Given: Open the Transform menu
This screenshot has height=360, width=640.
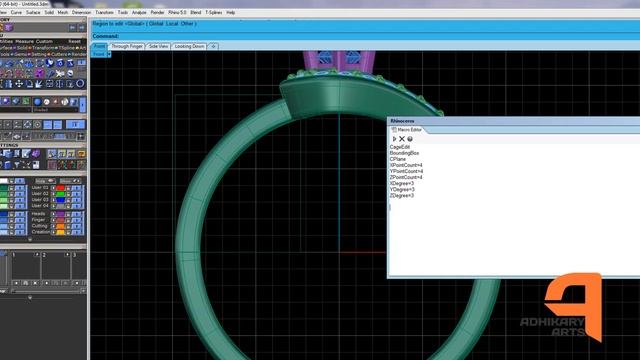Looking at the screenshot, I should pyautogui.click(x=104, y=13).
